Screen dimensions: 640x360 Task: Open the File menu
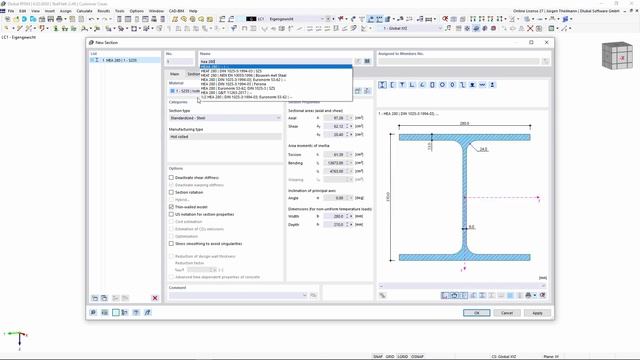11,11
